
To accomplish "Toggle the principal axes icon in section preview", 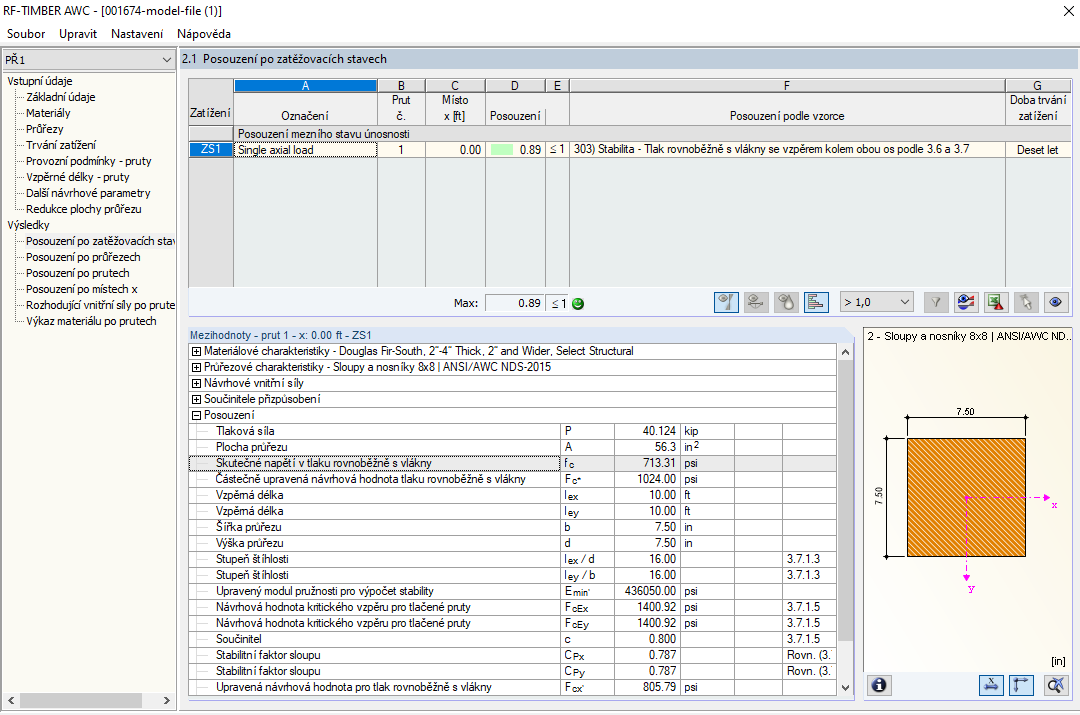I will click(1021, 685).
